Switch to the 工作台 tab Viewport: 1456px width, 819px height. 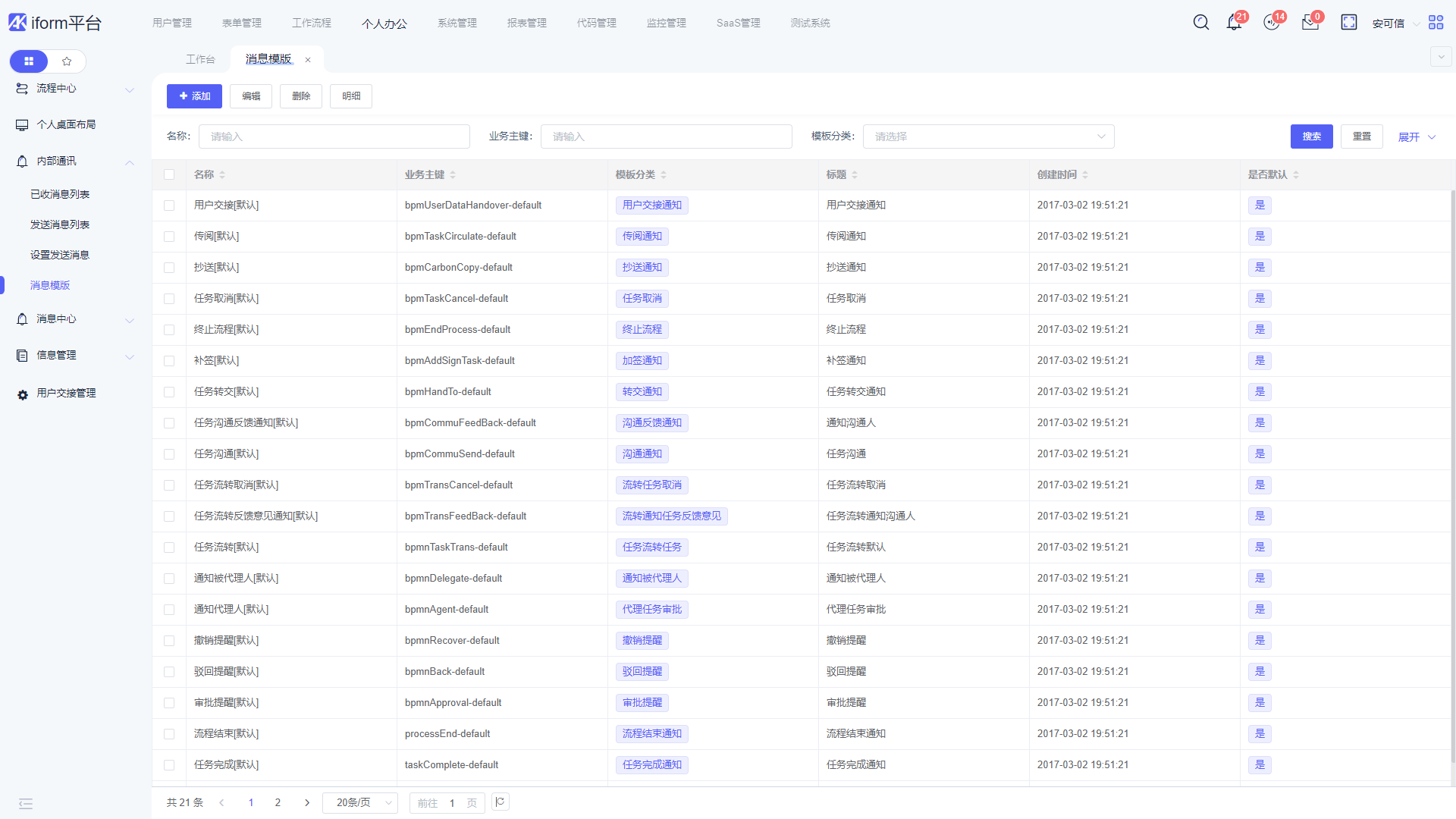(x=200, y=59)
